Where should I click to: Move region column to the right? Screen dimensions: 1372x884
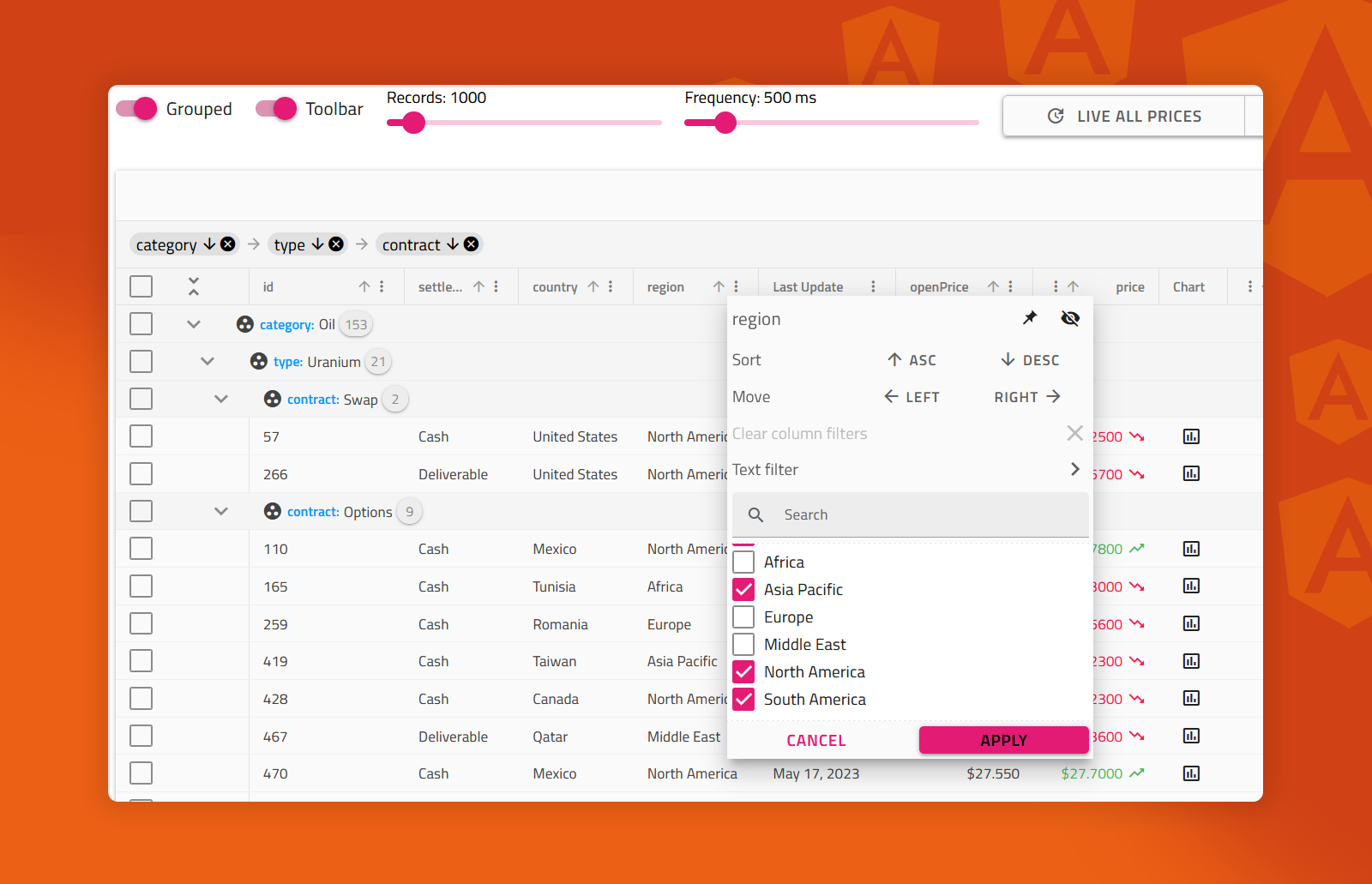click(1027, 397)
